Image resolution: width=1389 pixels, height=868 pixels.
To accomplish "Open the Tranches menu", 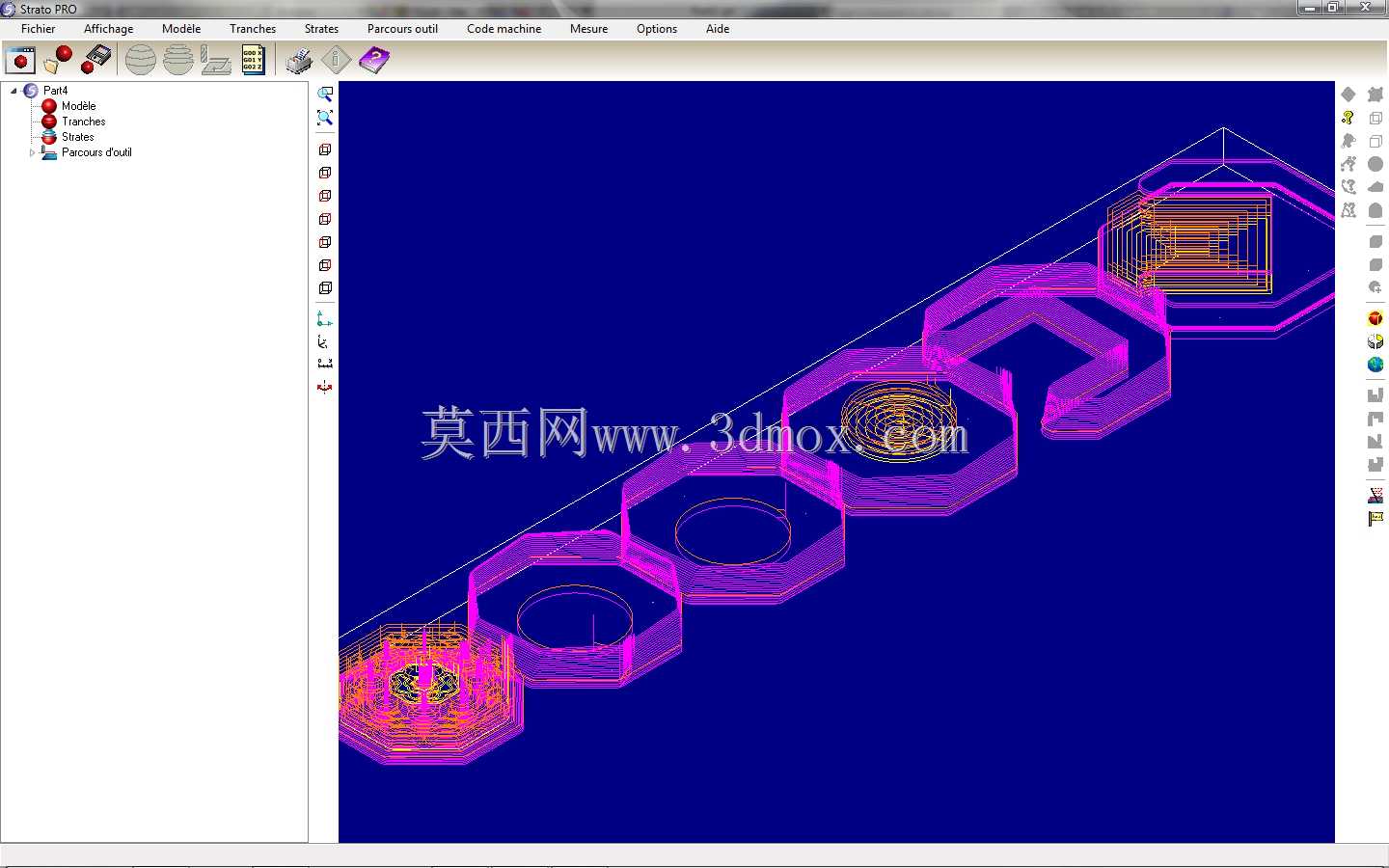I will pos(253,29).
